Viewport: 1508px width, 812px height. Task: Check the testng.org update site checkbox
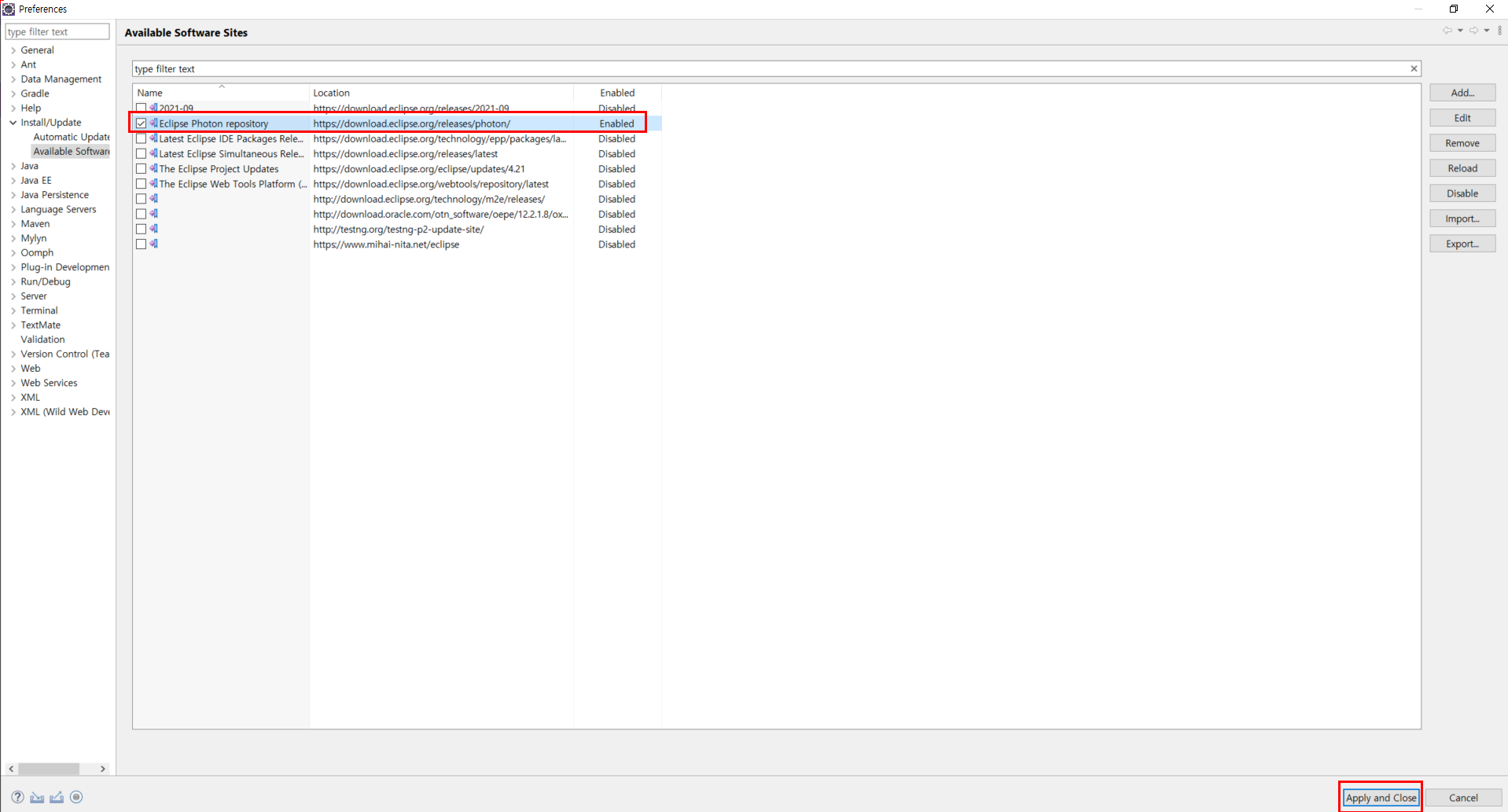coord(141,229)
